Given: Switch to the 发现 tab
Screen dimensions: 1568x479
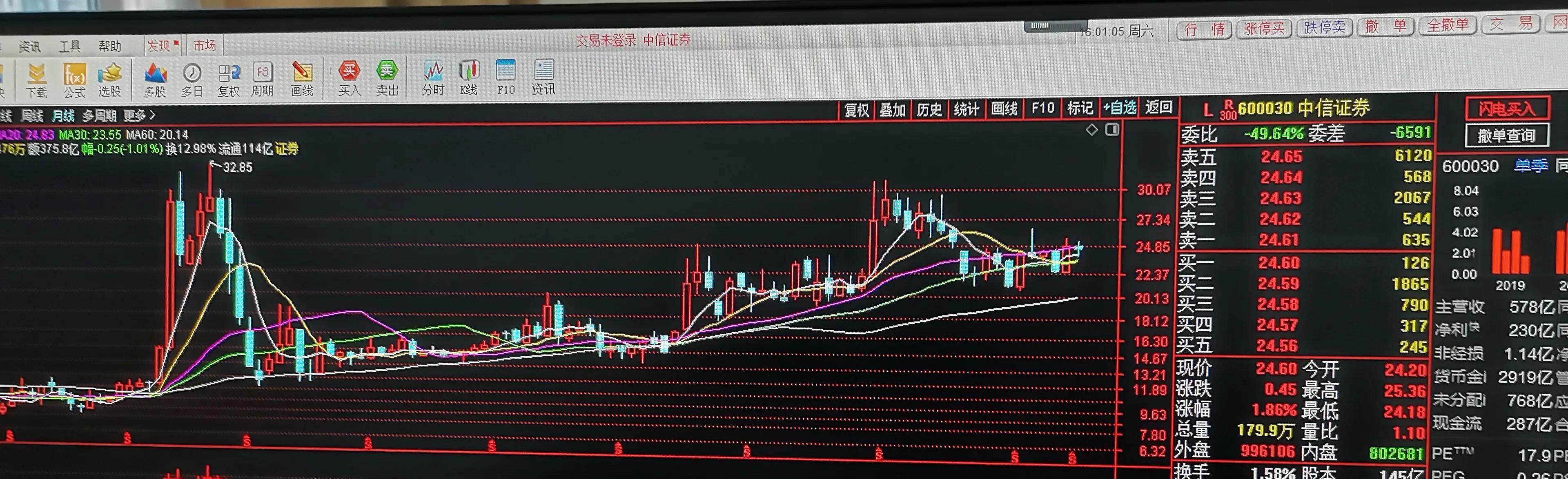Looking at the screenshot, I should pos(162,46).
